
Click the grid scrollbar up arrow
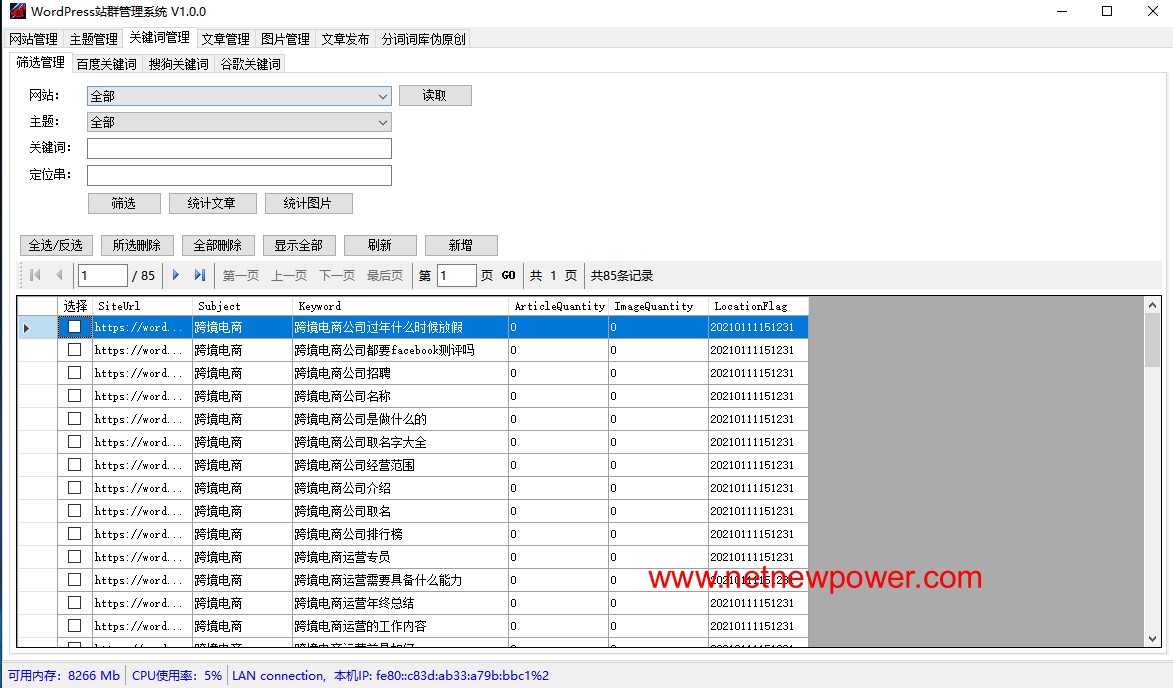tap(1152, 305)
